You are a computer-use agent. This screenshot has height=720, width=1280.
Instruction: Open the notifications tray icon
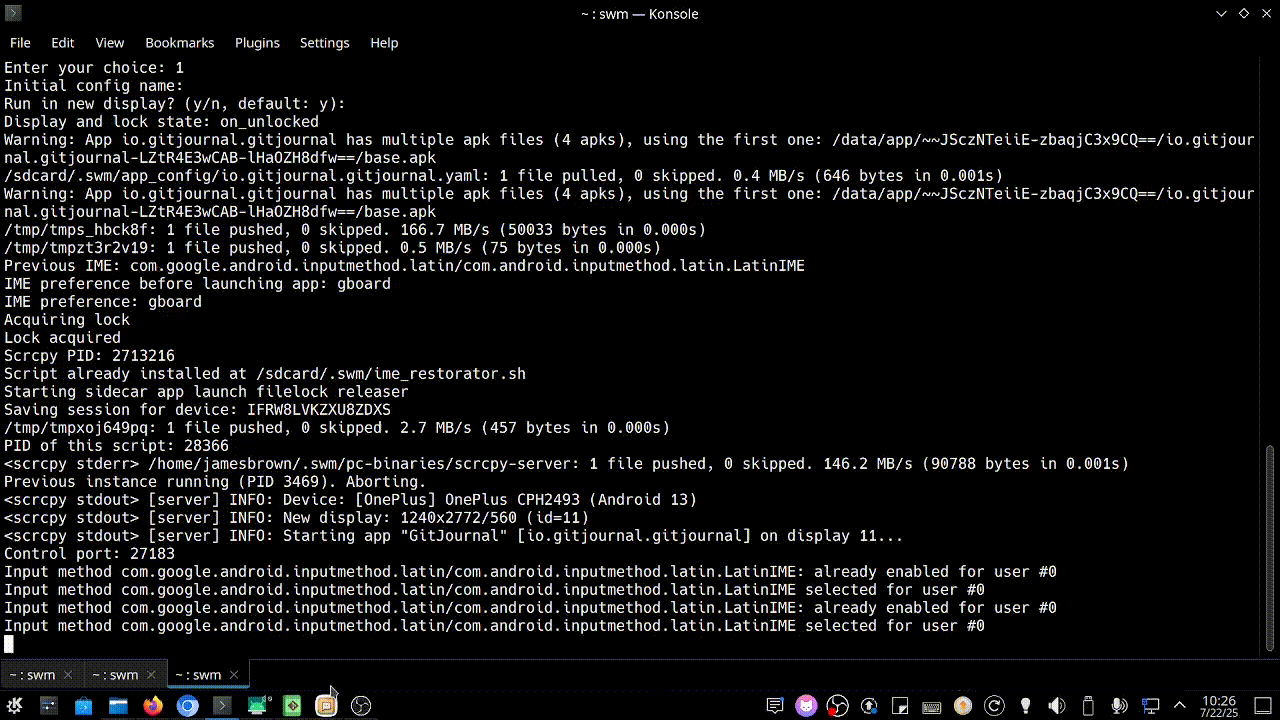[774, 706]
